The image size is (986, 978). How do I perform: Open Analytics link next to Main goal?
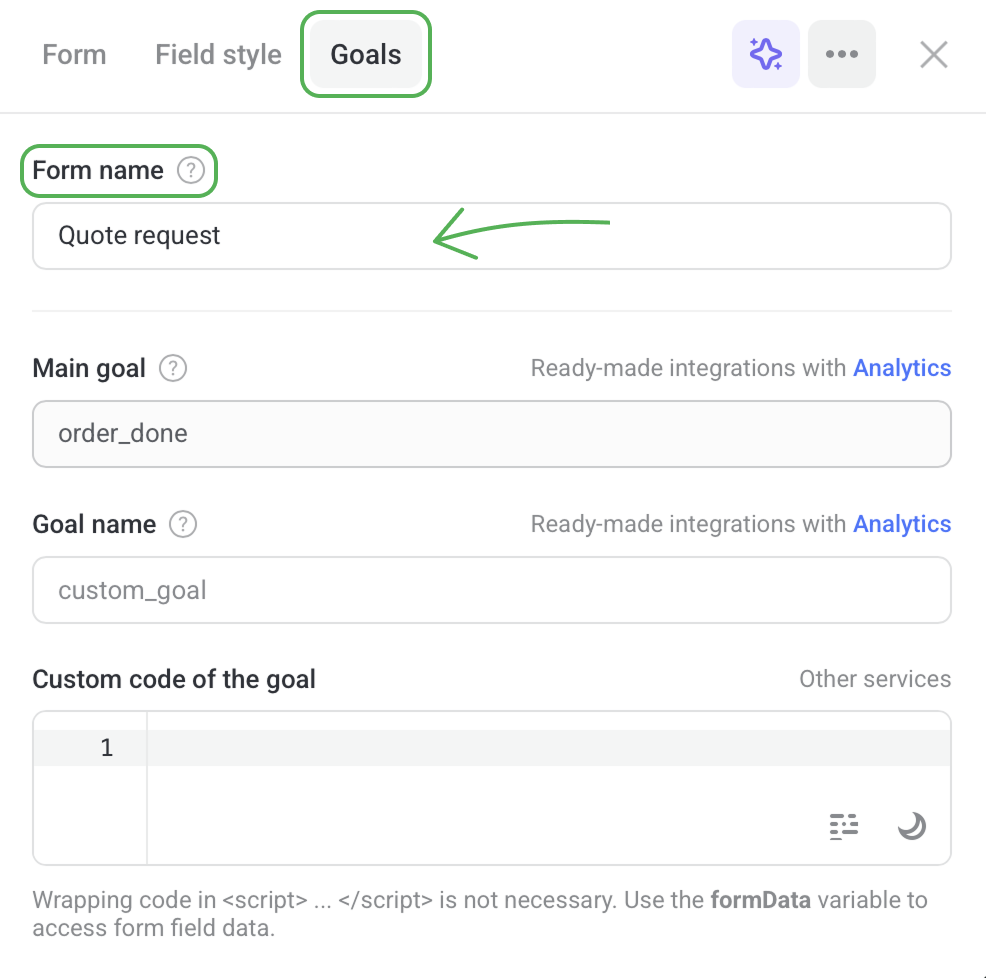[901, 369]
